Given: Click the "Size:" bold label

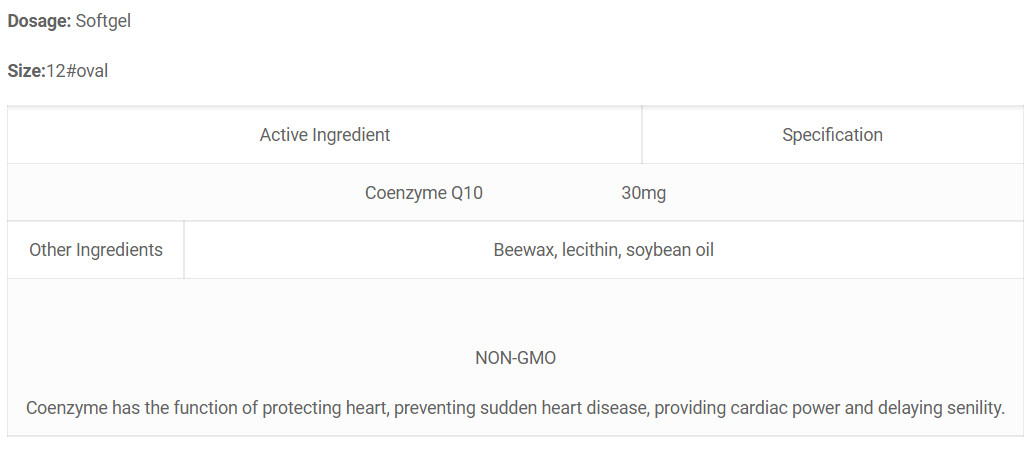Looking at the screenshot, I should coord(26,71).
